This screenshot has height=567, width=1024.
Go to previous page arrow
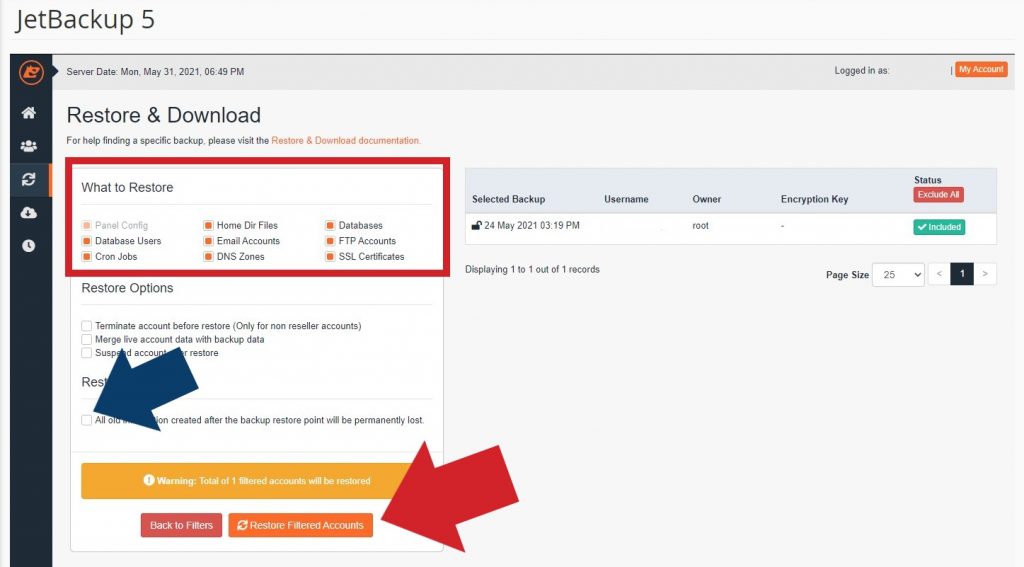[939, 274]
